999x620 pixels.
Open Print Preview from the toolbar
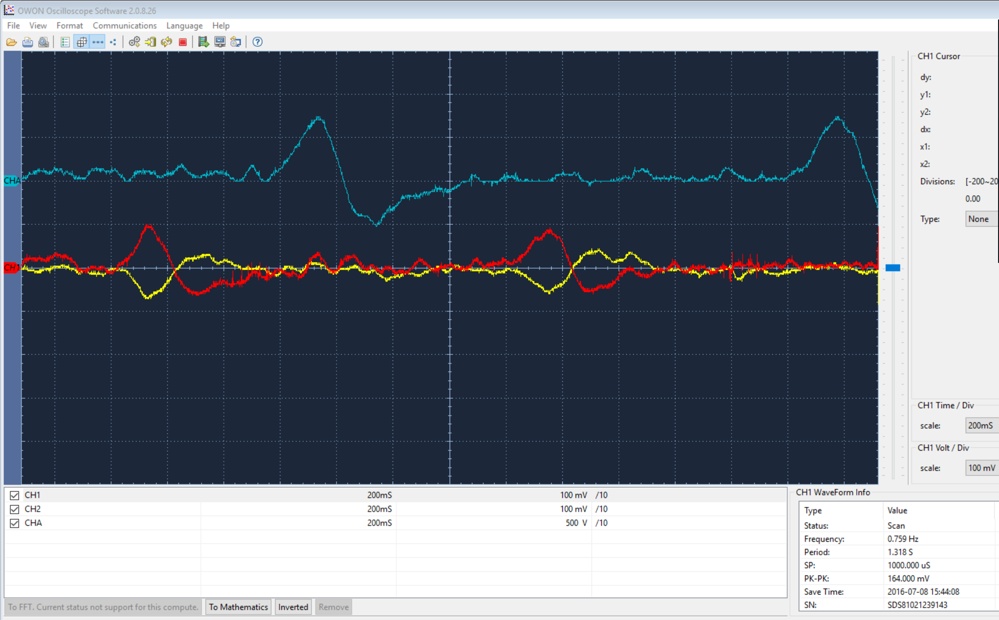[44, 42]
